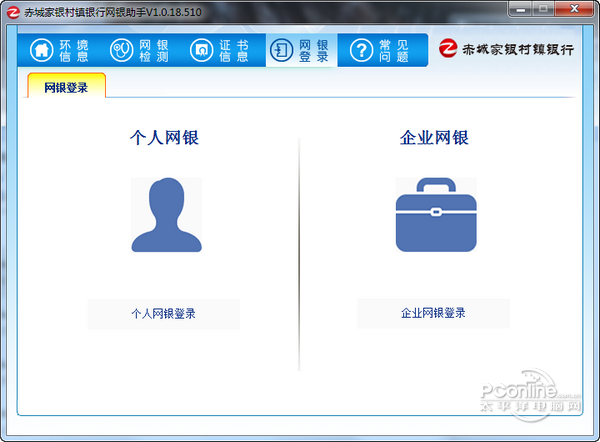Select the 证书信息 menu label
Viewport: 600px width, 442px height.
coord(234,51)
